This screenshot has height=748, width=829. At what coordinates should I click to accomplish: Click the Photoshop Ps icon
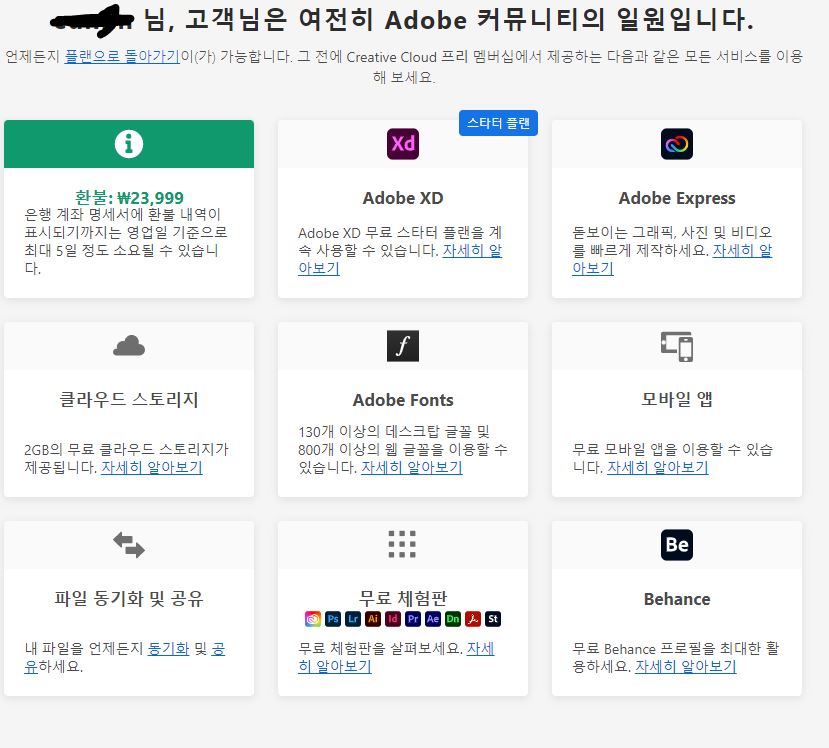333,619
